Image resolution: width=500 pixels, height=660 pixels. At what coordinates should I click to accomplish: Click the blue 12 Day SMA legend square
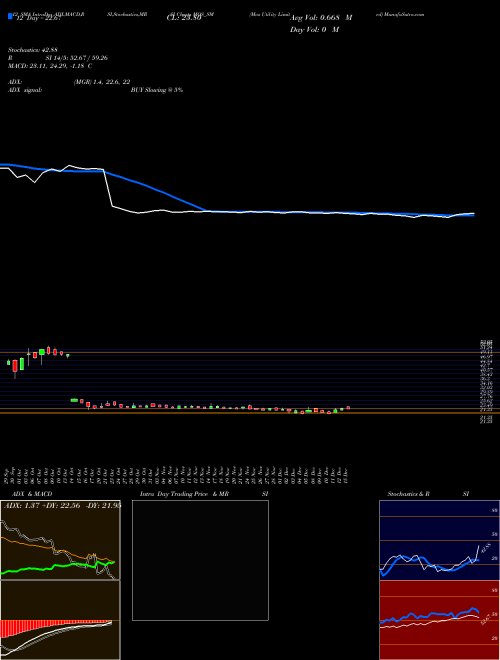coord(10,17)
